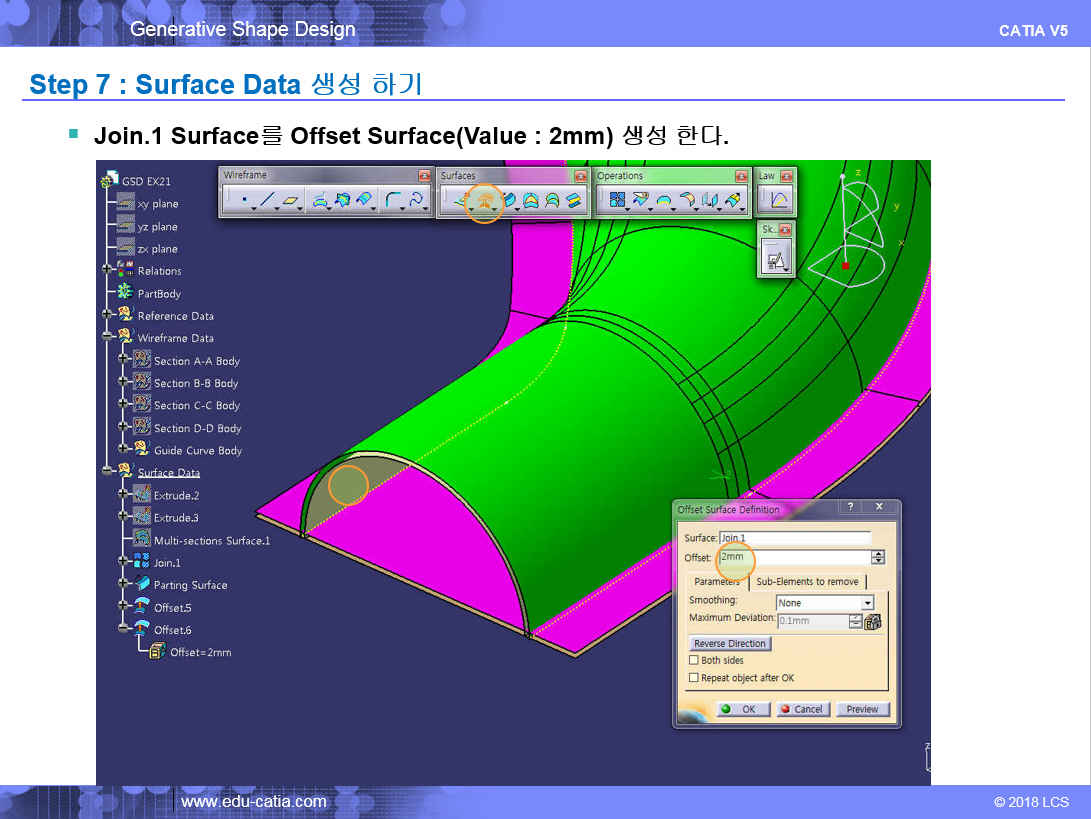Image resolution: width=1091 pixels, height=819 pixels.
Task: Open the Law tool icon
Action: click(778, 200)
